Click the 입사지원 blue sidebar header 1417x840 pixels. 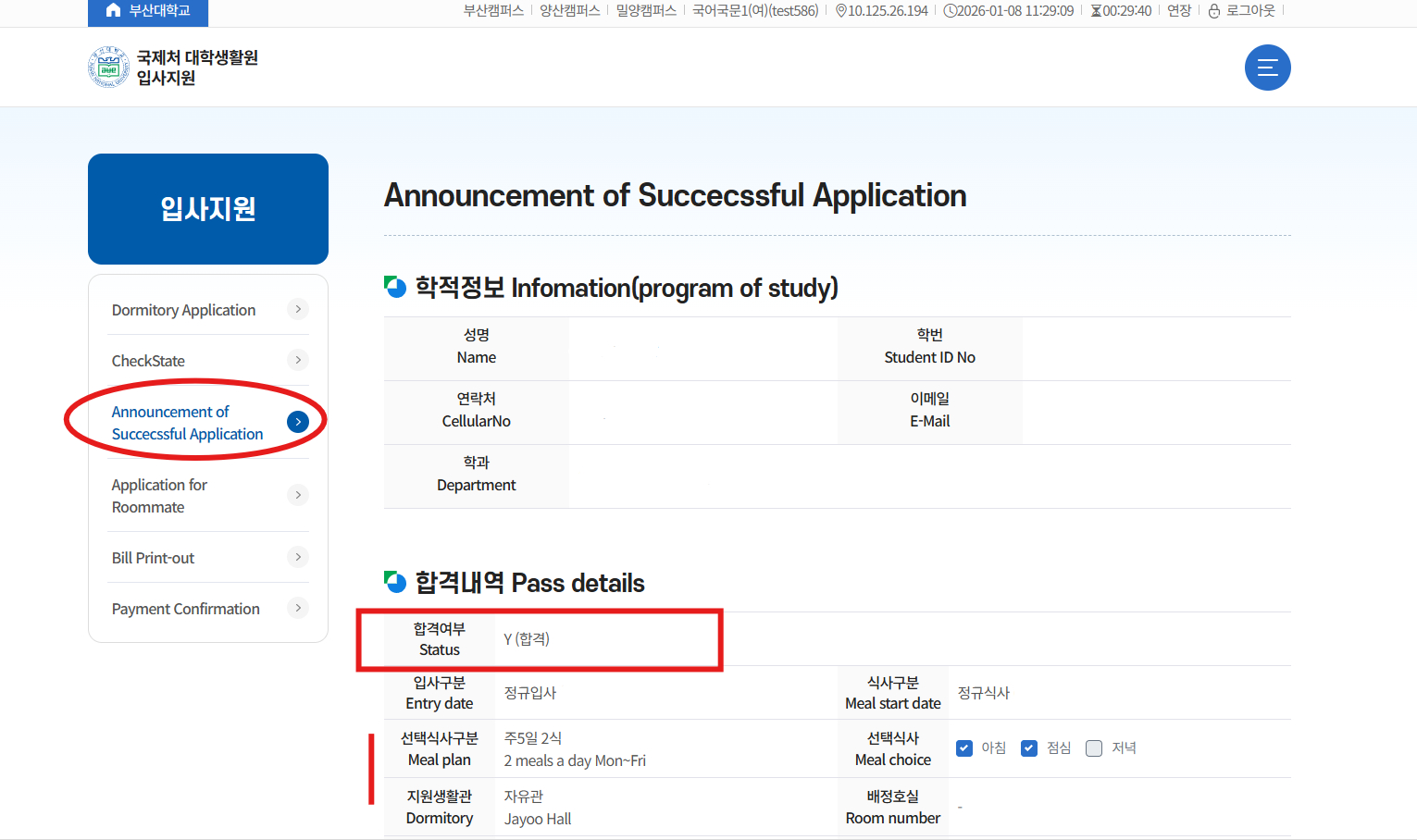[x=208, y=209]
